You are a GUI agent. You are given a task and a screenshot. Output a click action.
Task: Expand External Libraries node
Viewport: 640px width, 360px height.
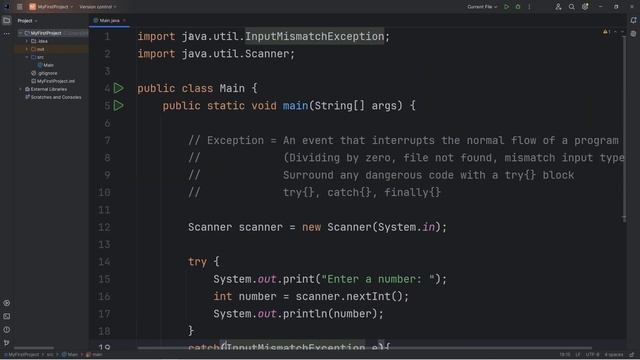20,89
